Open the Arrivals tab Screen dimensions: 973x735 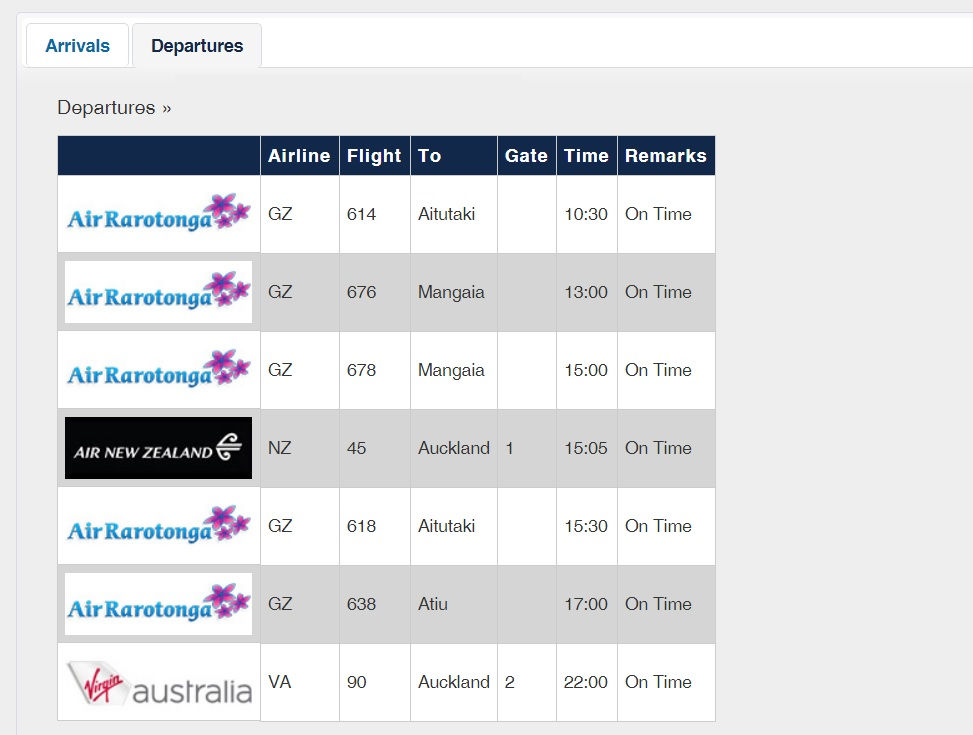coord(78,45)
